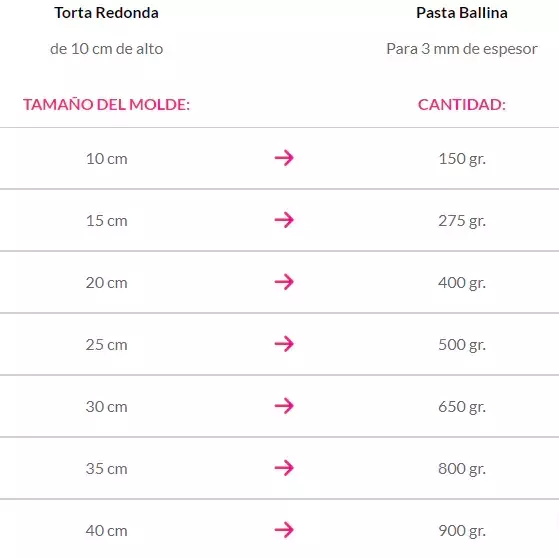The width and height of the screenshot is (559, 558).
Task: Select the 150 gr. quantity cell
Action: (462, 159)
